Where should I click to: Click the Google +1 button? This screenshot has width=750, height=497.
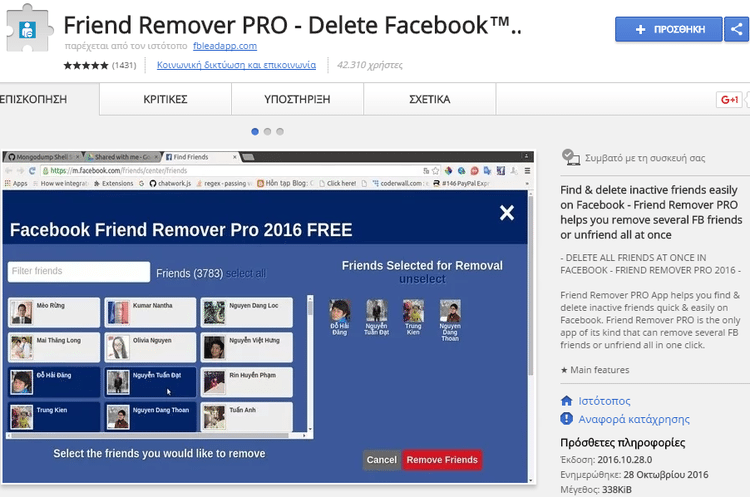(729, 99)
